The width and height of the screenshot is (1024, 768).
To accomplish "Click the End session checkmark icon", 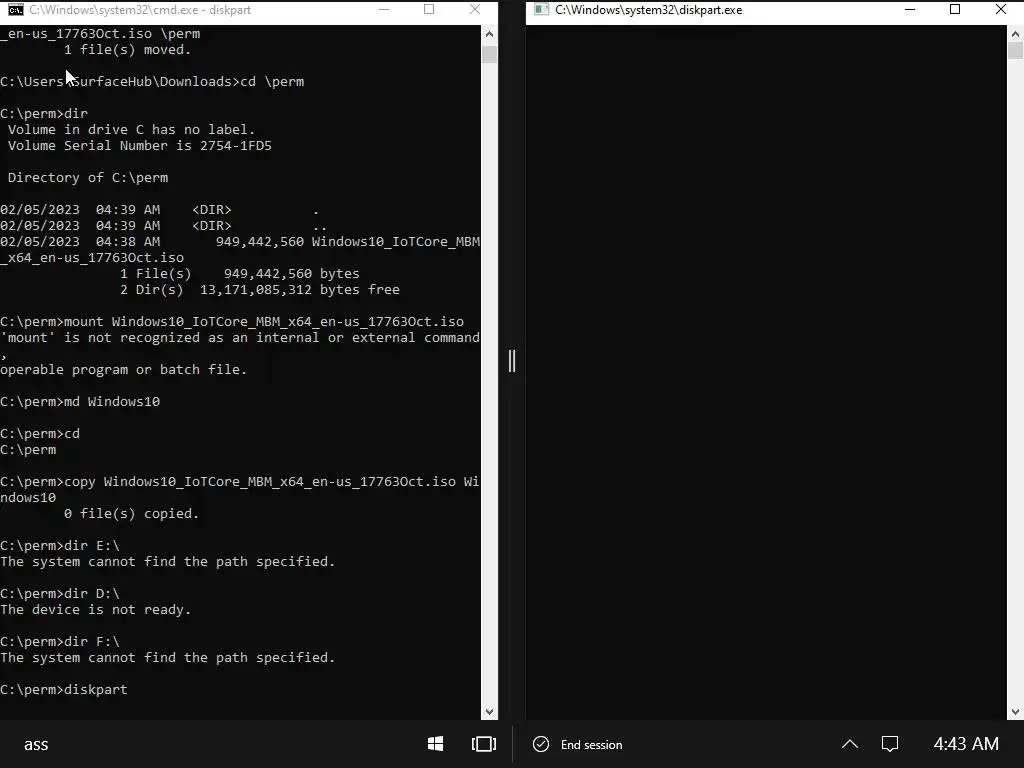I will click(541, 744).
